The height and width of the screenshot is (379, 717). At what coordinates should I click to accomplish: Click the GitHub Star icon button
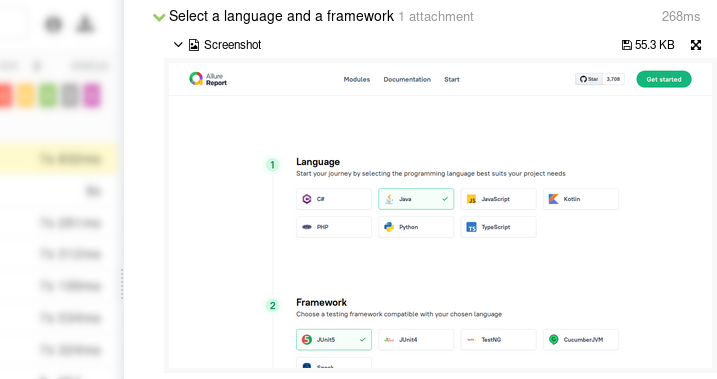[589, 79]
